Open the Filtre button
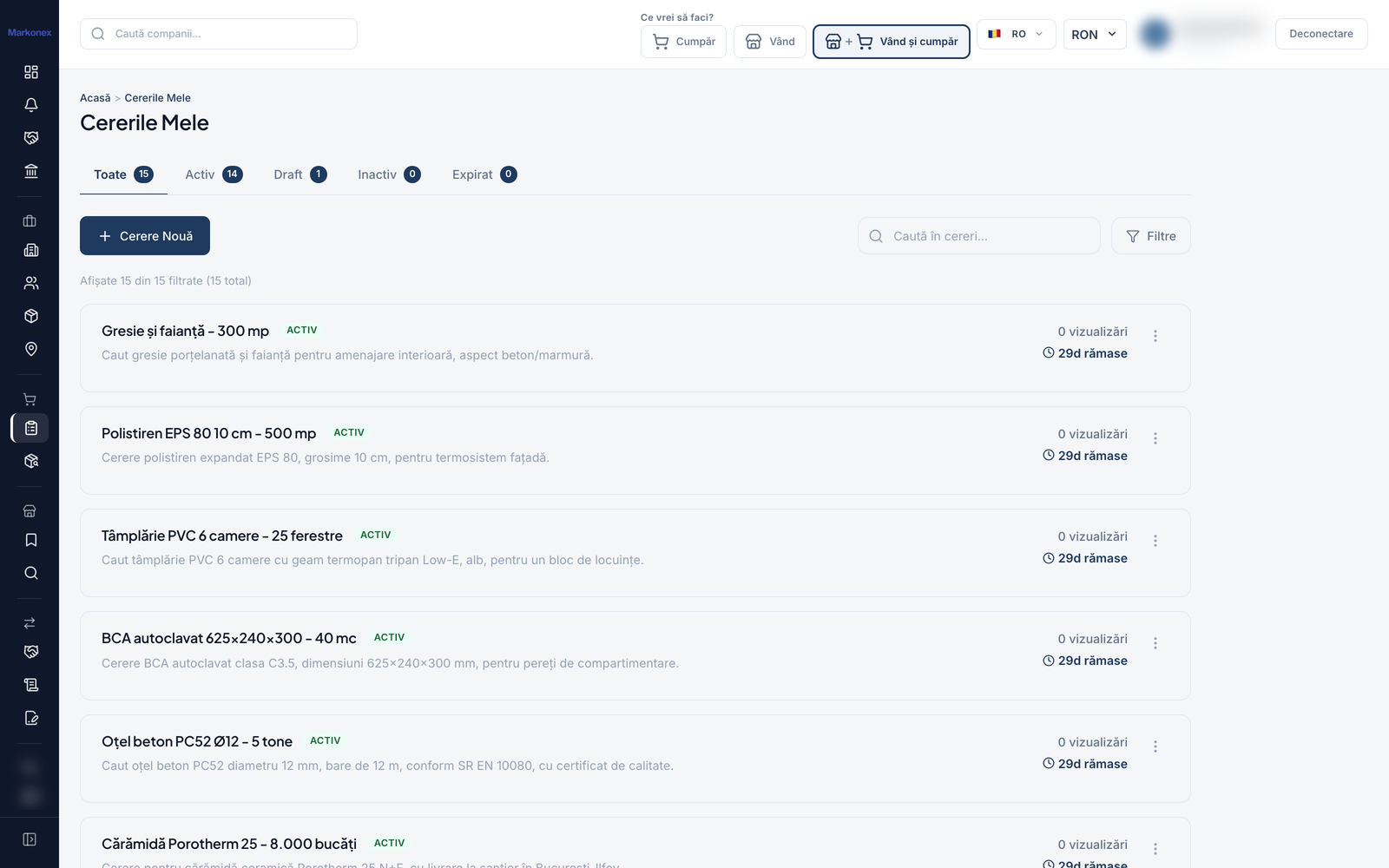 click(1151, 236)
